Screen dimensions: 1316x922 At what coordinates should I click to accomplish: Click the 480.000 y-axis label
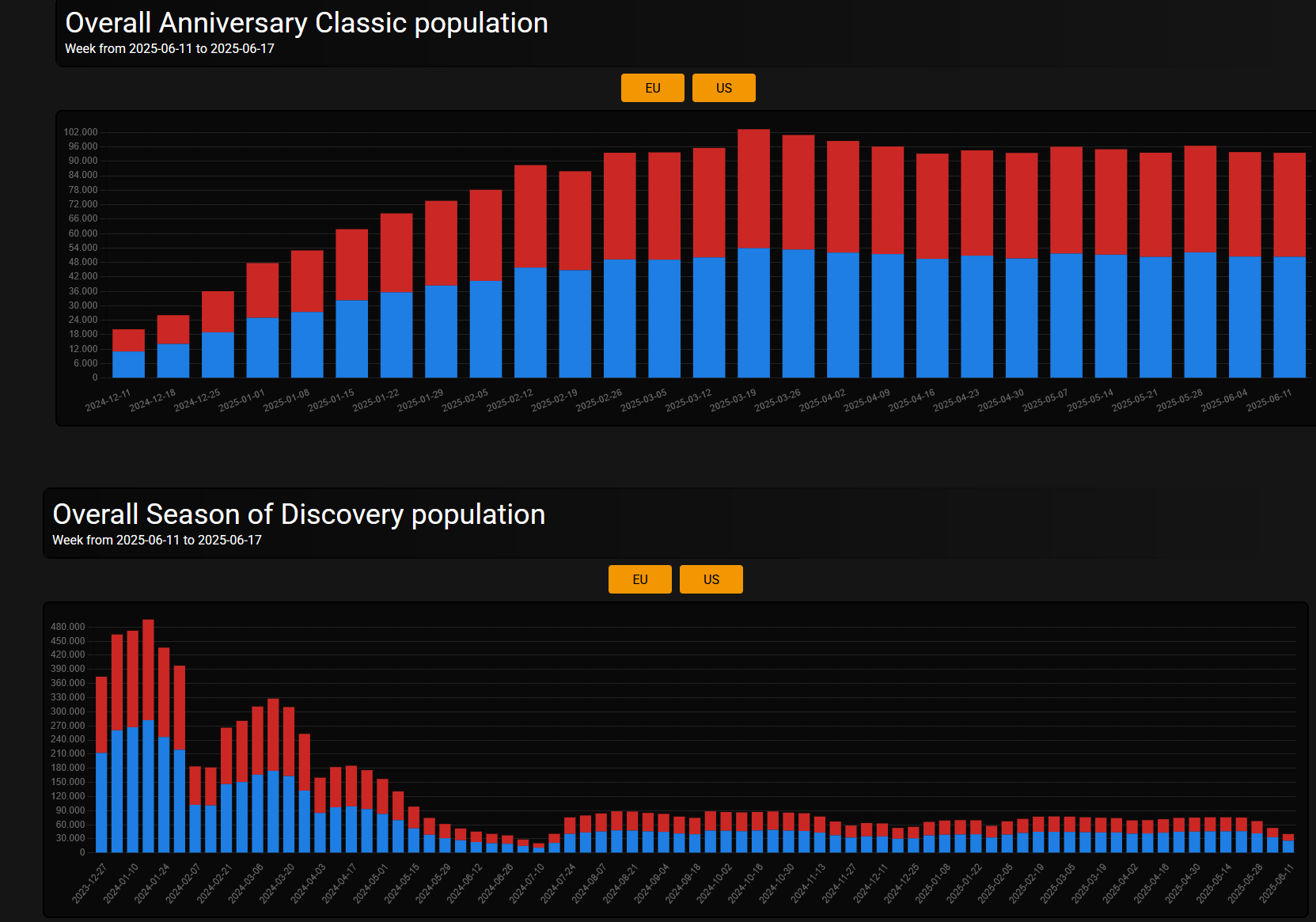[67, 627]
